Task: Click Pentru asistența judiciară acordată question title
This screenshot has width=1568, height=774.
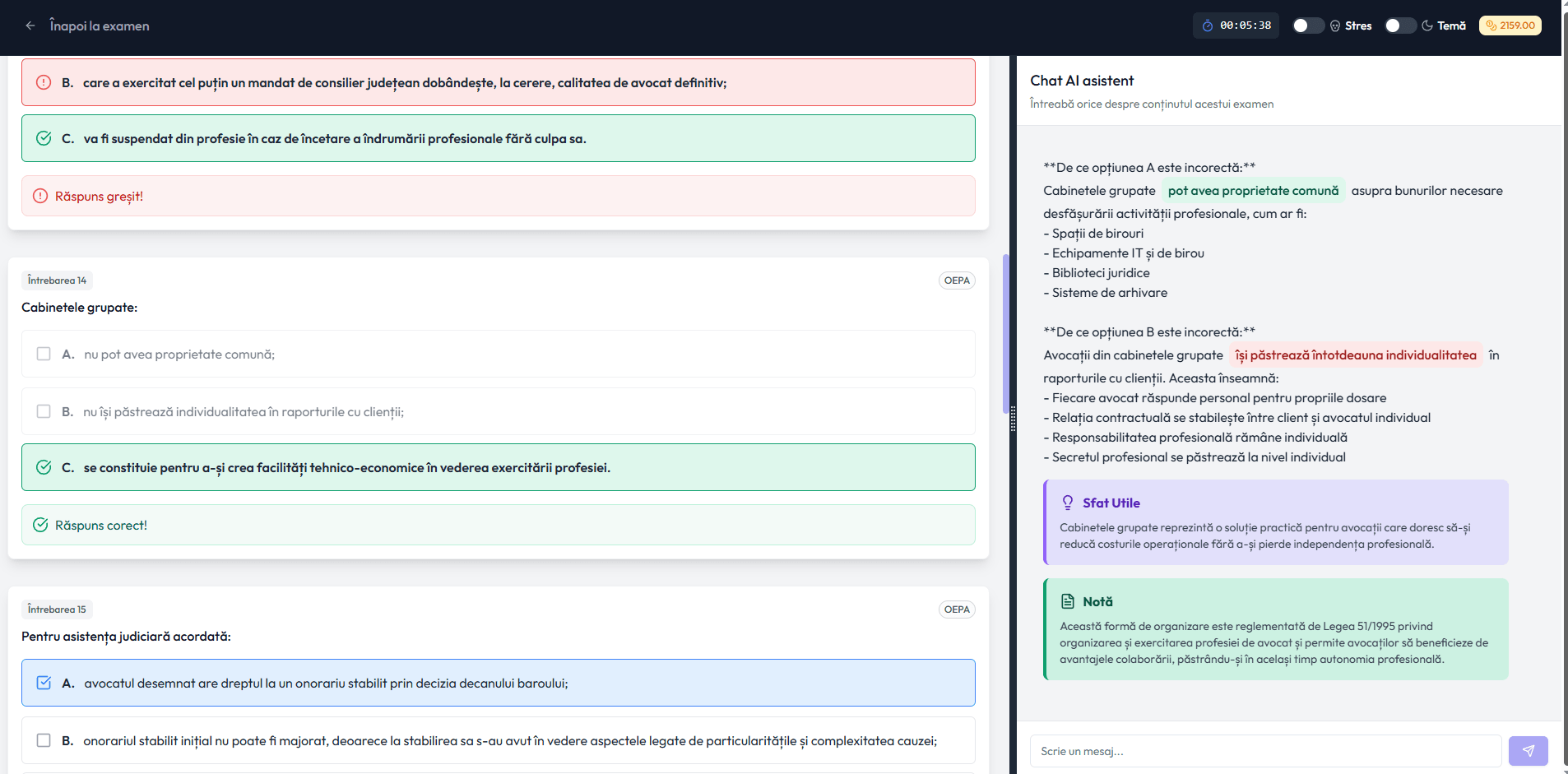Action: 126,637
